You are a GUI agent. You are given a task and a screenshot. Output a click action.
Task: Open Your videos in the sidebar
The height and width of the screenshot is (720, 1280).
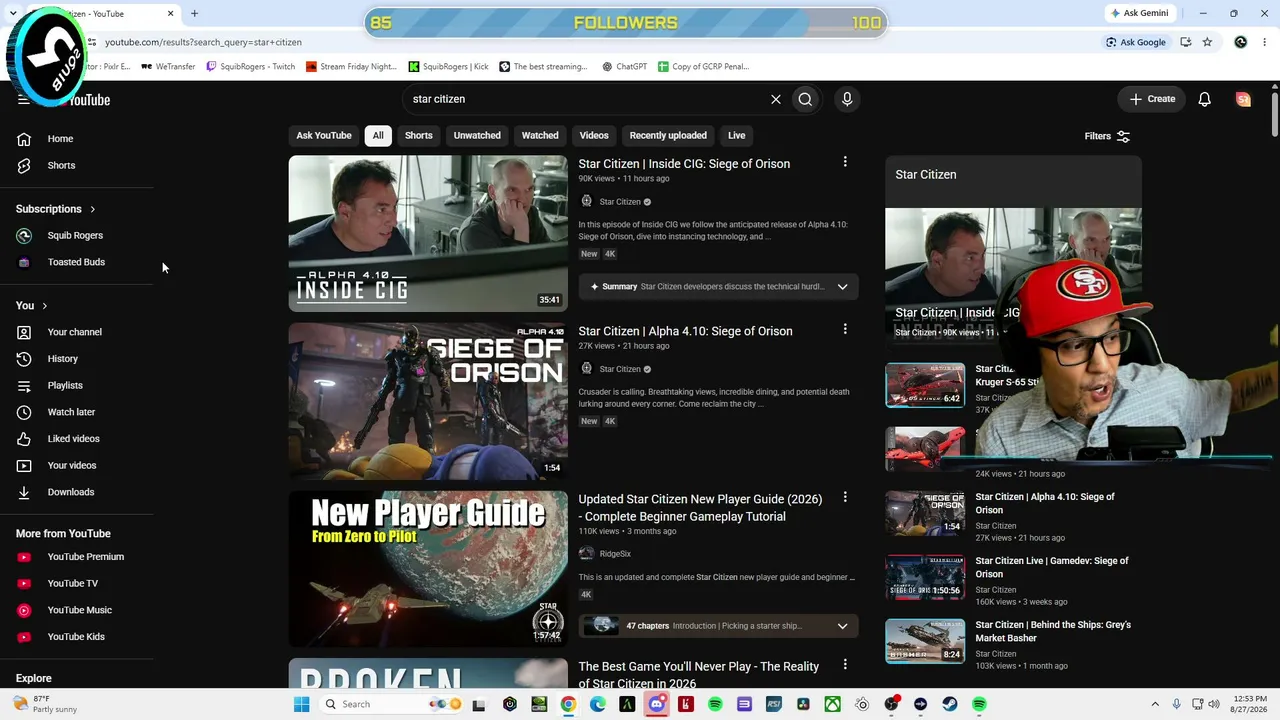pyautogui.click(x=71, y=465)
